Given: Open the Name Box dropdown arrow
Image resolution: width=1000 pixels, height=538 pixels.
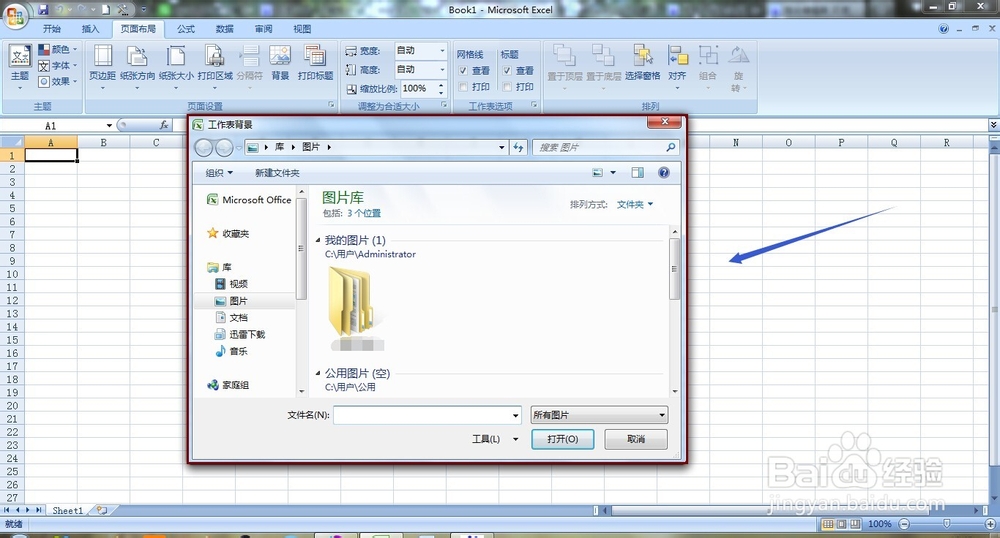Looking at the screenshot, I should 109,126.
